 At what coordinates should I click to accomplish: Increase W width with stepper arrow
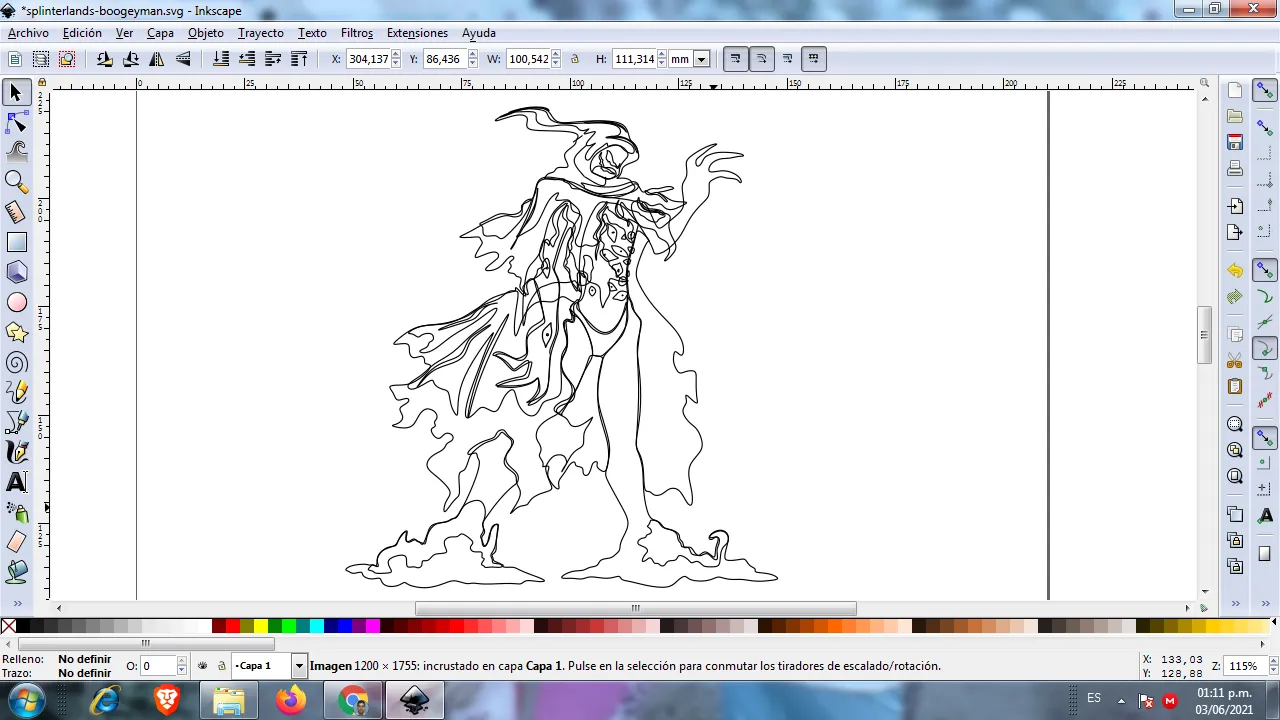[556, 55]
